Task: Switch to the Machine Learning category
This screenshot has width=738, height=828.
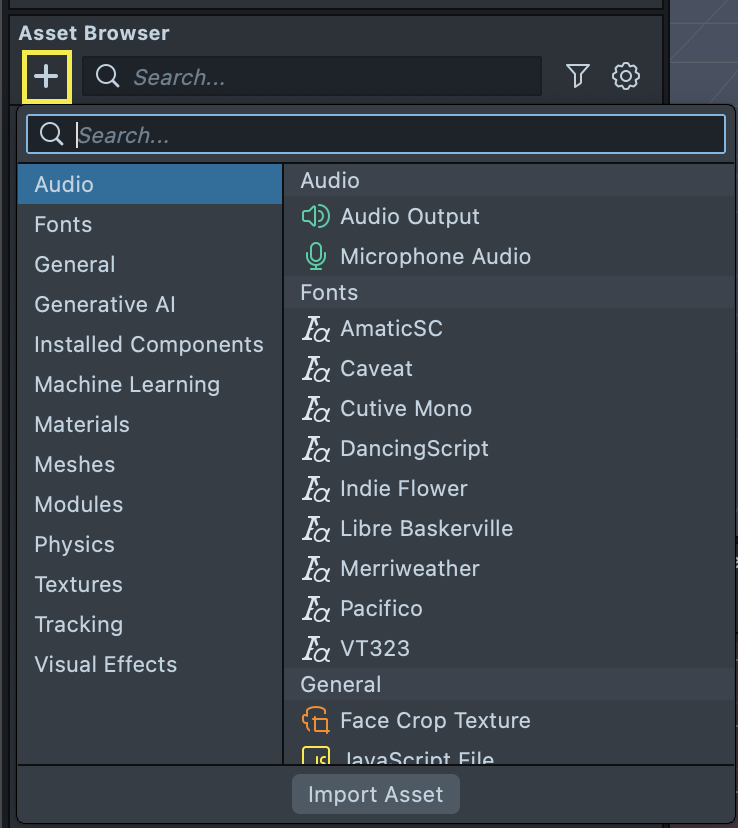Action: (x=127, y=385)
